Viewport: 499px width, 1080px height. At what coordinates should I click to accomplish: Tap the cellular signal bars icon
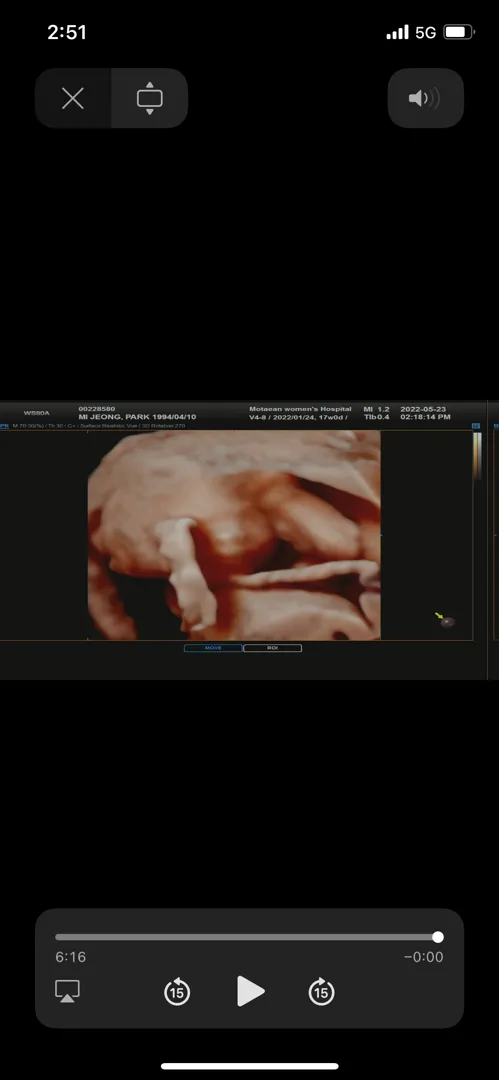398,32
